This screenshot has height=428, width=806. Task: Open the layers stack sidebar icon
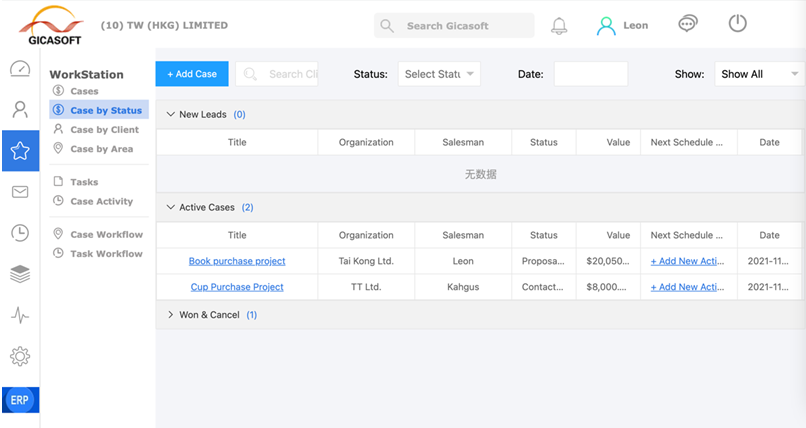(x=20, y=274)
